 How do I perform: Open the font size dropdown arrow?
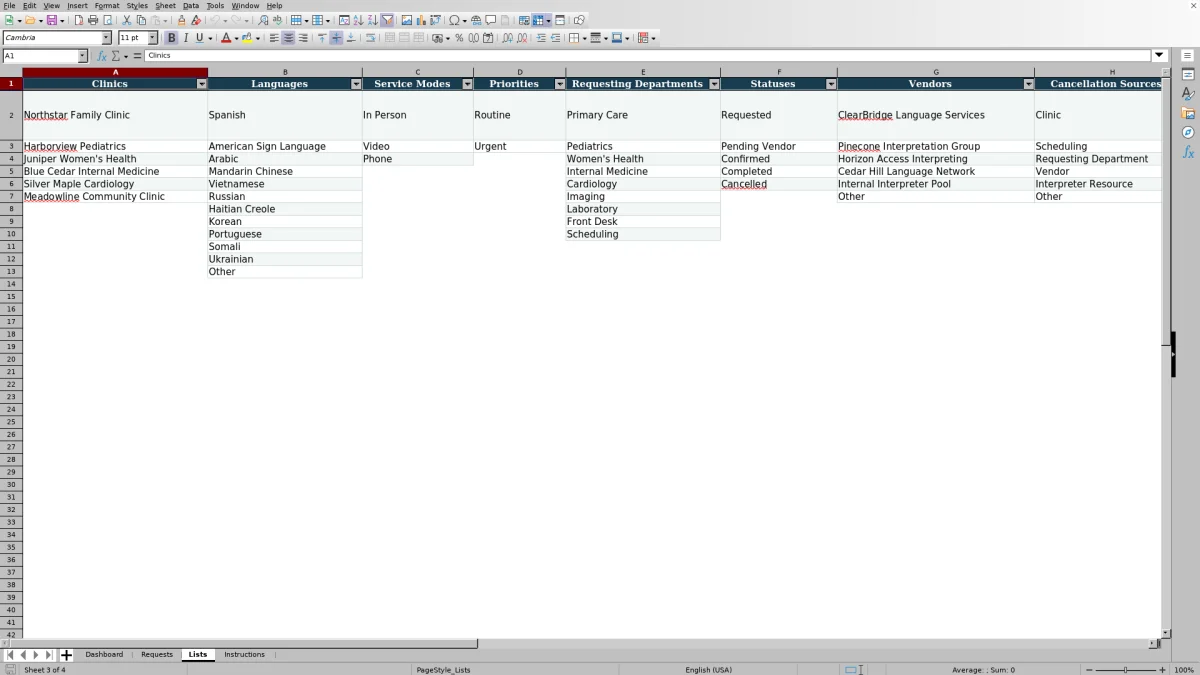pyautogui.click(x=153, y=38)
